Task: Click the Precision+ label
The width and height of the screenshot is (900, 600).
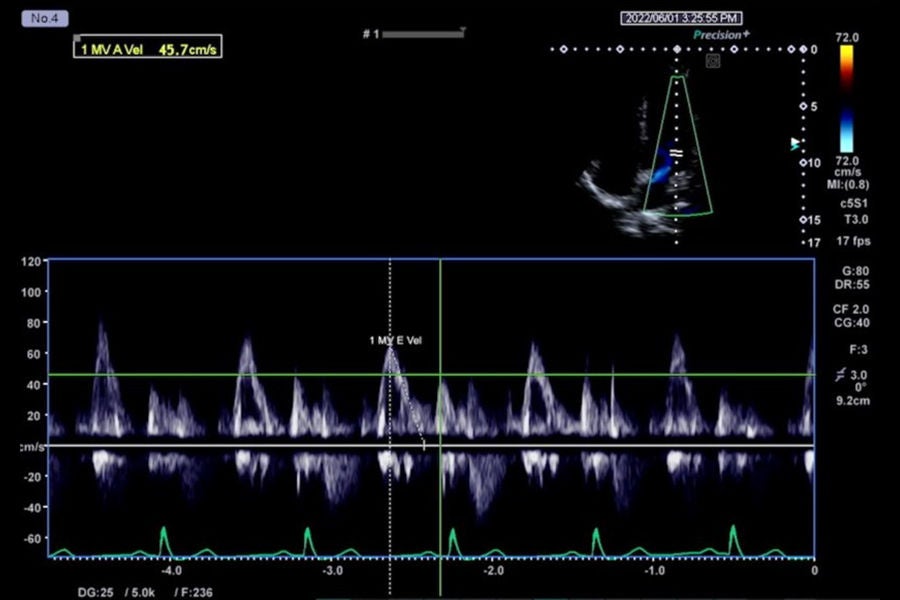Action: (x=721, y=35)
